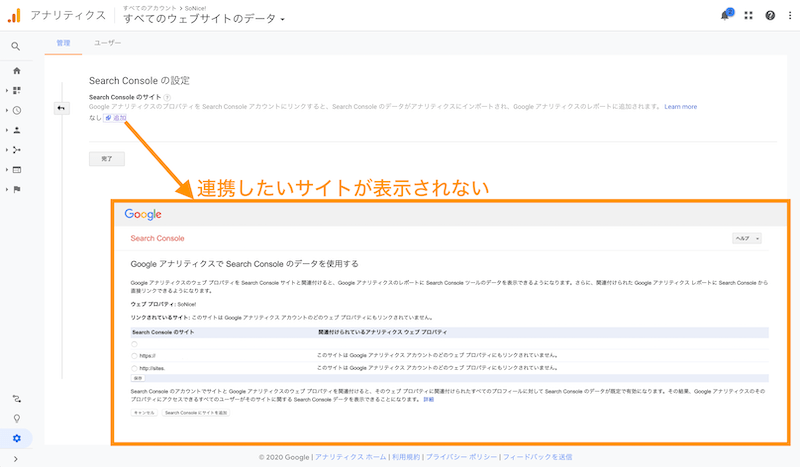Open アナリティクス ホーム footer link

click(351, 457)
